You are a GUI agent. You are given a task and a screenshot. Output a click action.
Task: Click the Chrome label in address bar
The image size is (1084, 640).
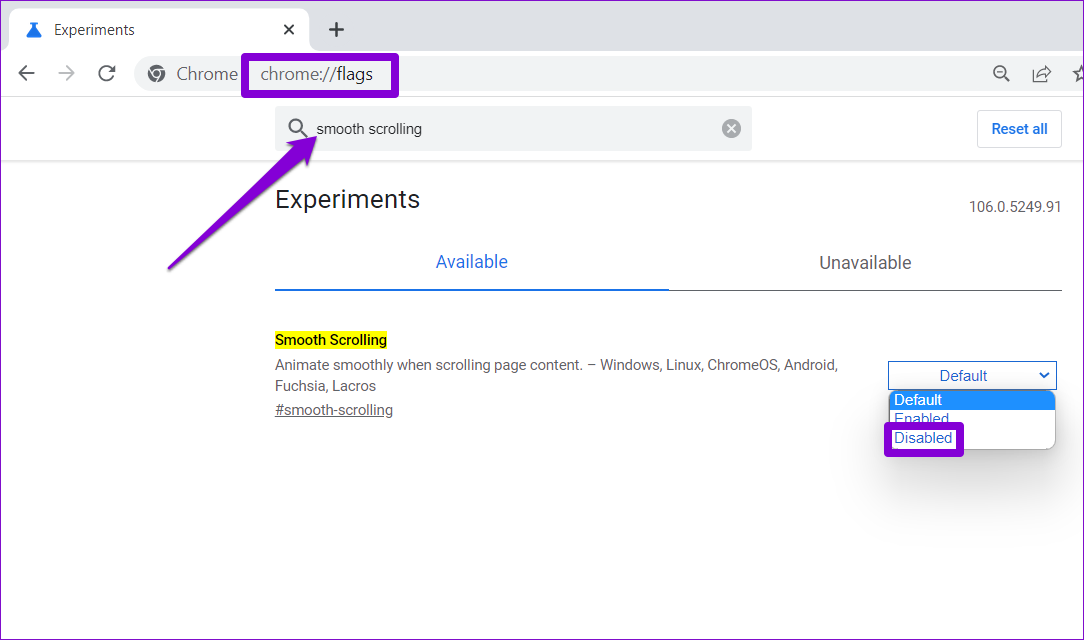tap(207, 73)
